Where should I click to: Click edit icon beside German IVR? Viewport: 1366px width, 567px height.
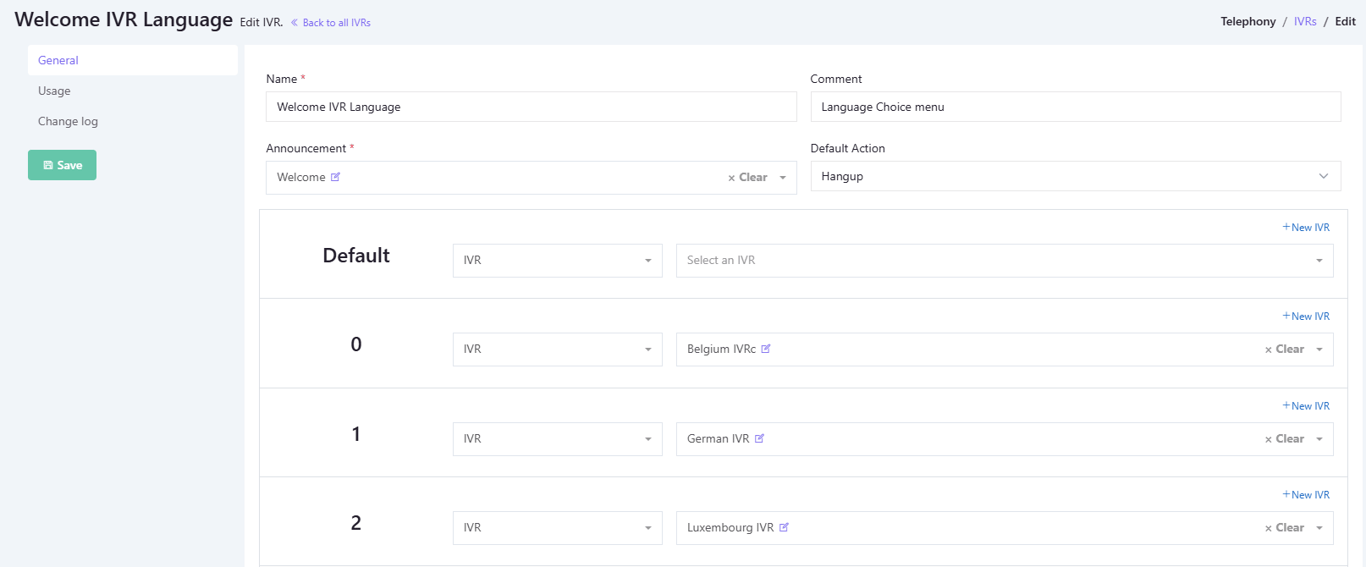tap(760, 439)
